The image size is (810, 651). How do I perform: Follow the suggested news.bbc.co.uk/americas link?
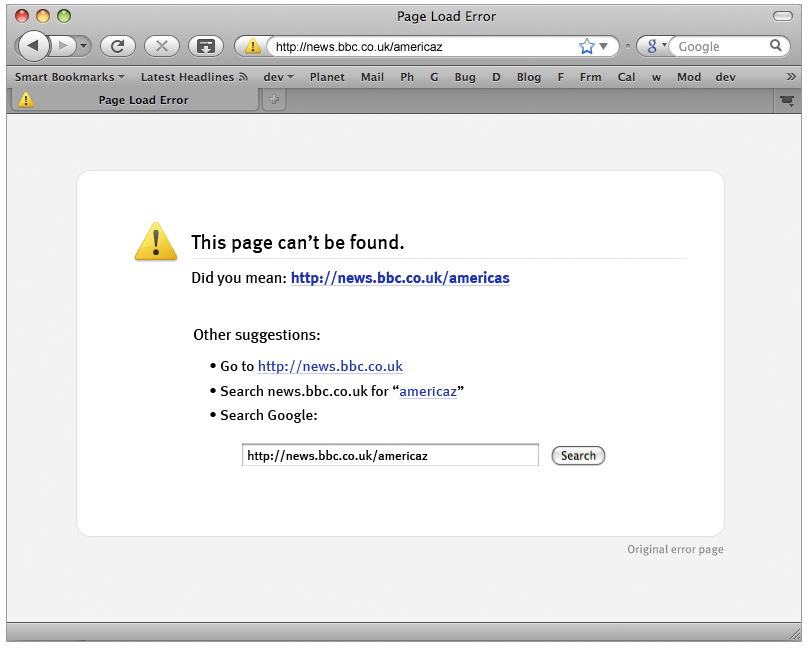pos(400,278)
